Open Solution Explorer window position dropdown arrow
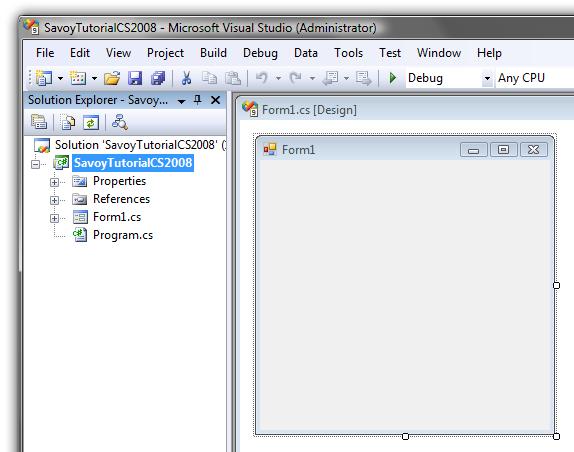 pyautogui.click(x=181, y=101)
